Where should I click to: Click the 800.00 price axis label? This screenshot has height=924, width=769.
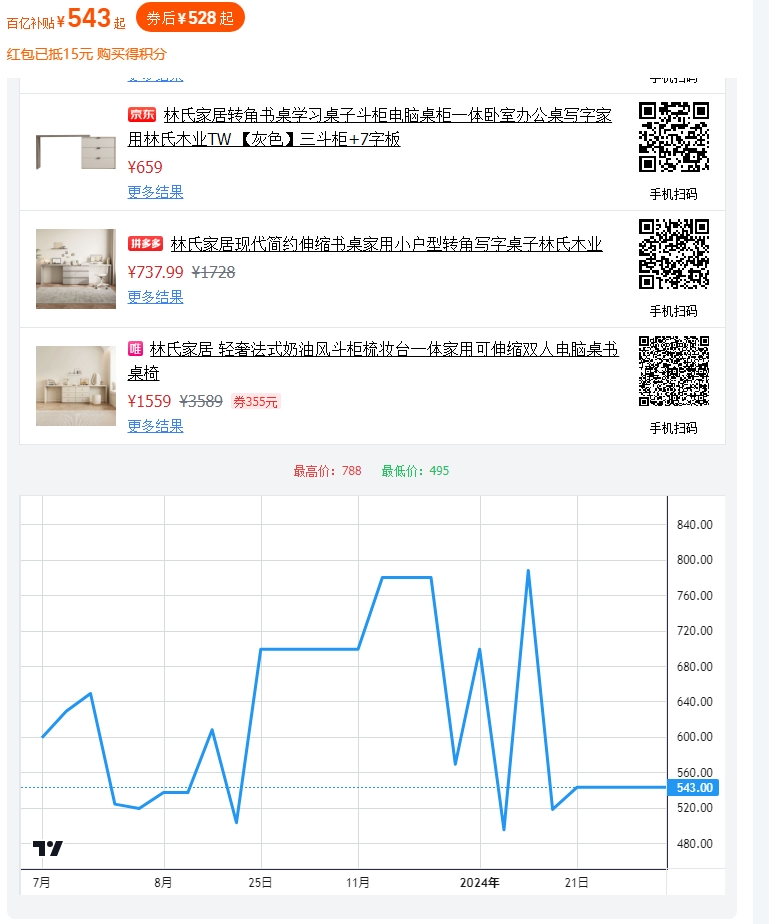coord(695,560)
